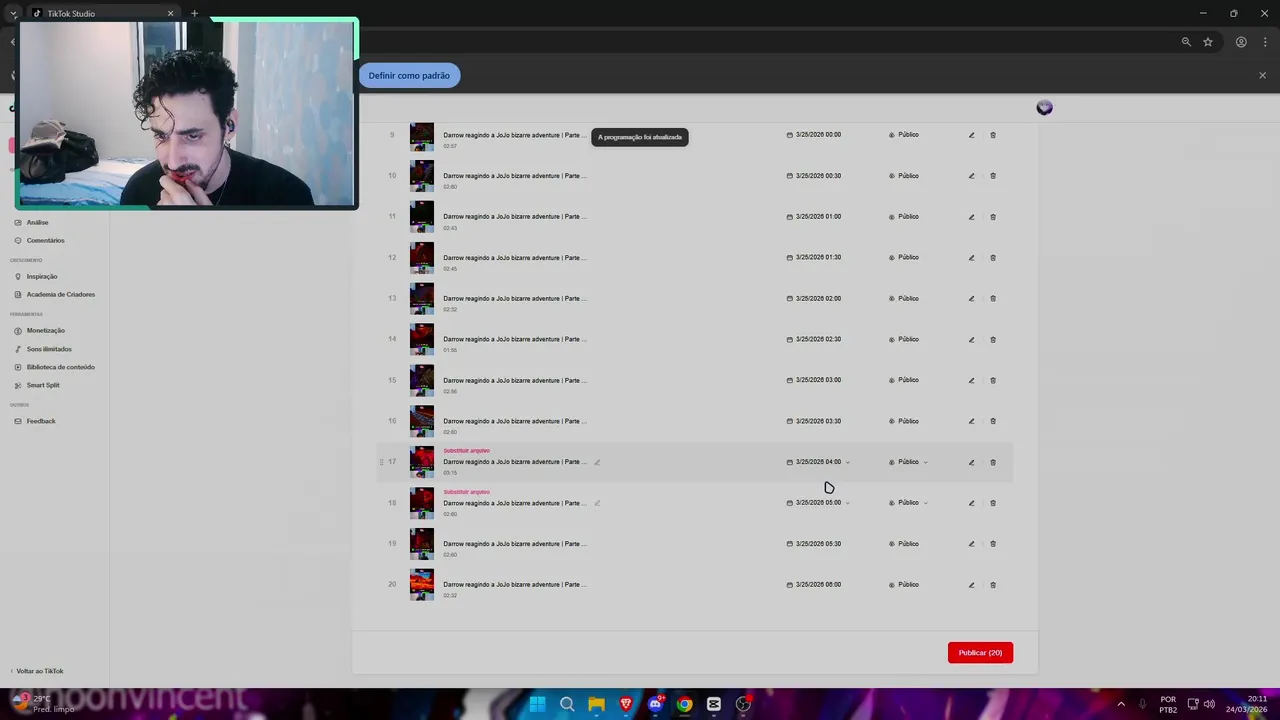Open the edit pencil for row 14
The width and height of the screenshot is (1280, 720).
pos(971,340)
